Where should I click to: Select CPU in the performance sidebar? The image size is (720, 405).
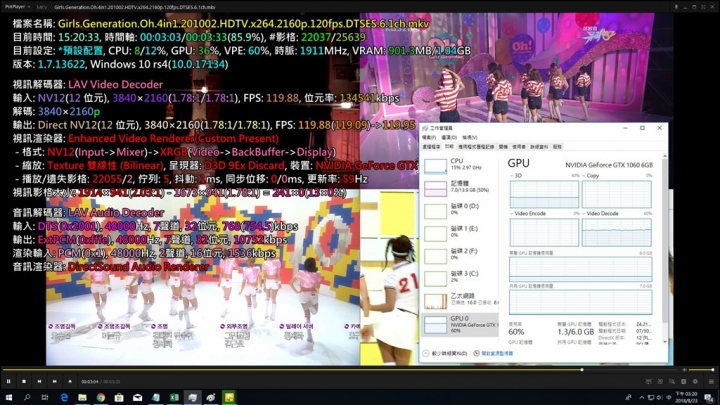(x=459, y=165)
